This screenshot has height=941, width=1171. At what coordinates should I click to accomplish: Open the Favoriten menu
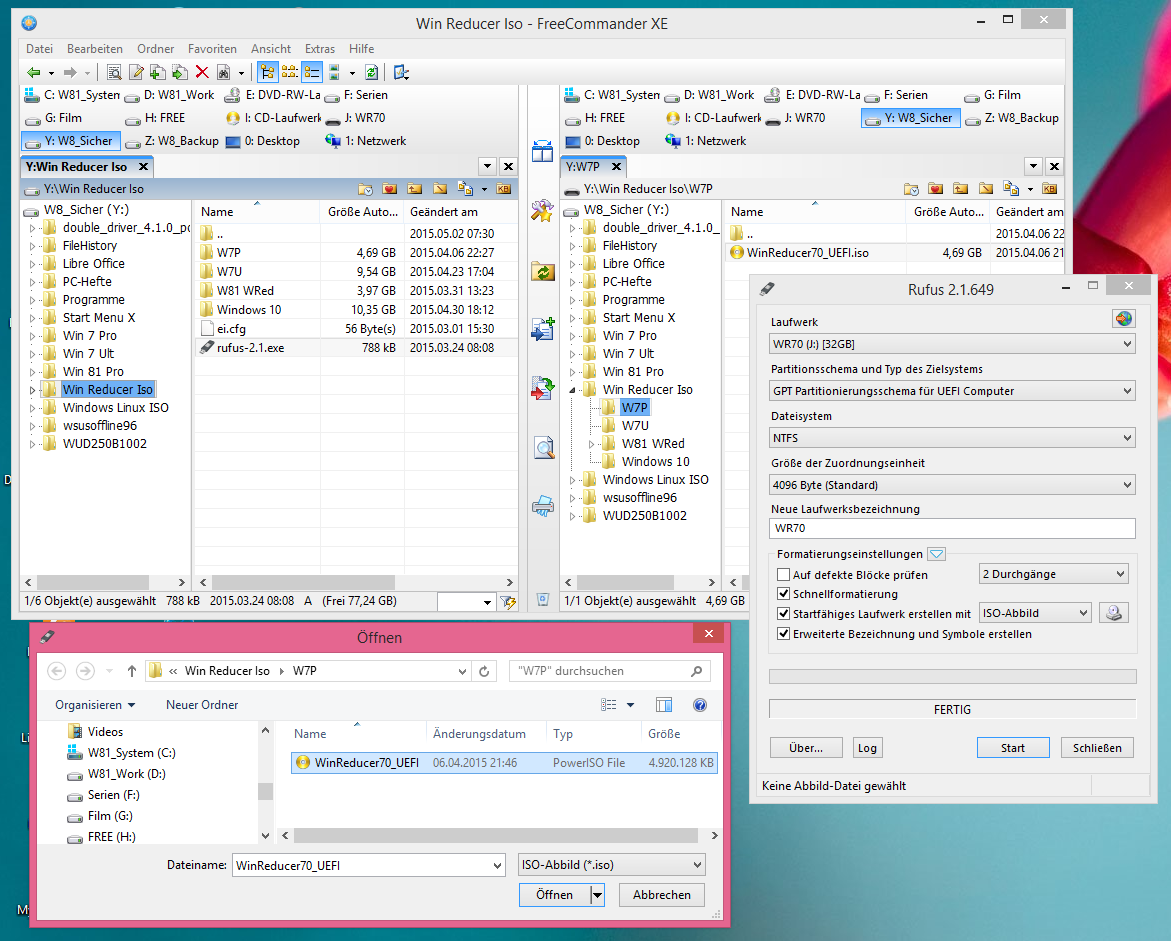[x=212, y=49]
